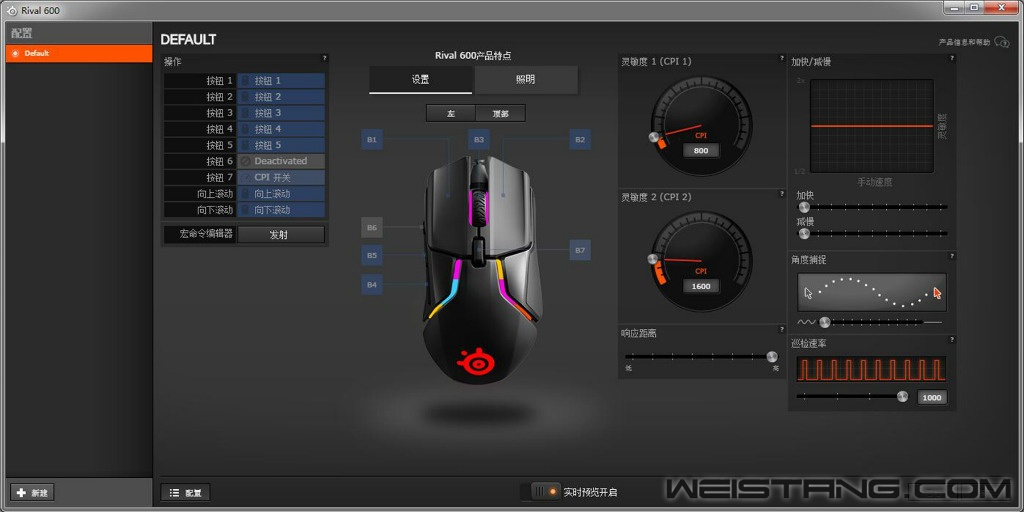Open the 按钮 1 action assignment dropdown
This screenshot has width=1024, height=512.
pos(281,80)
